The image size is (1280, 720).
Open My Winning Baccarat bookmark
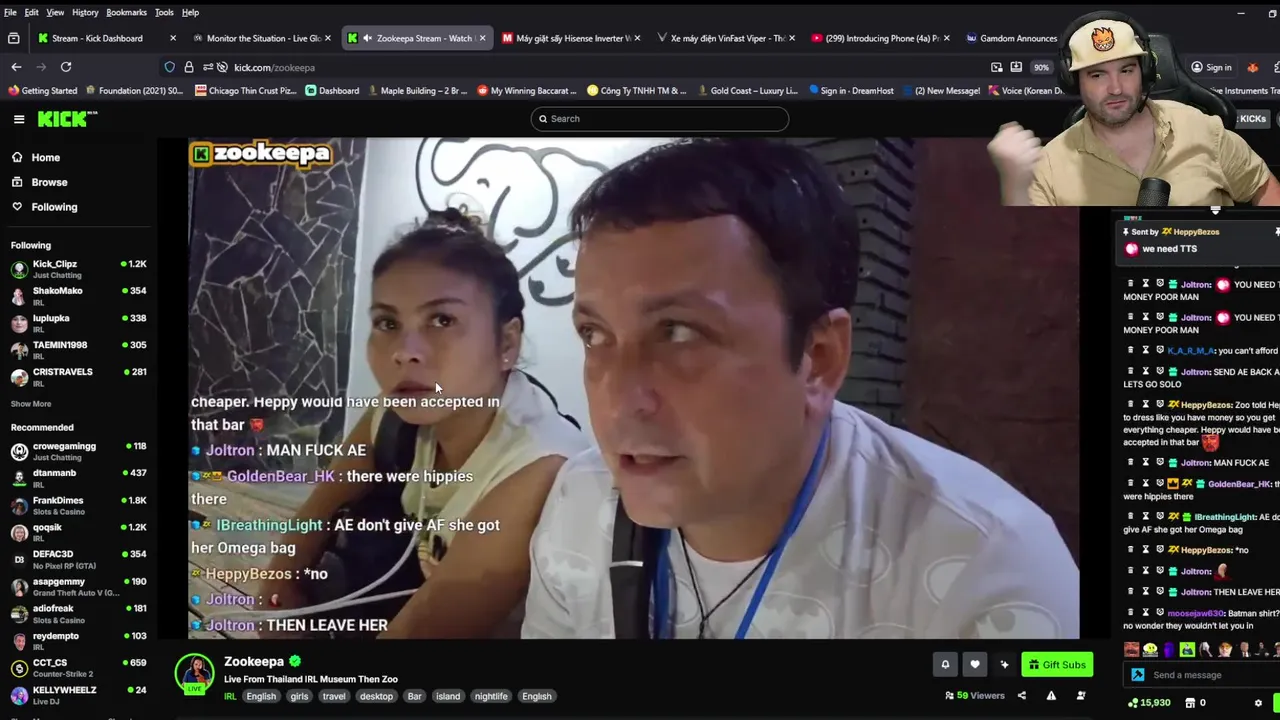(x=527, y=91)
